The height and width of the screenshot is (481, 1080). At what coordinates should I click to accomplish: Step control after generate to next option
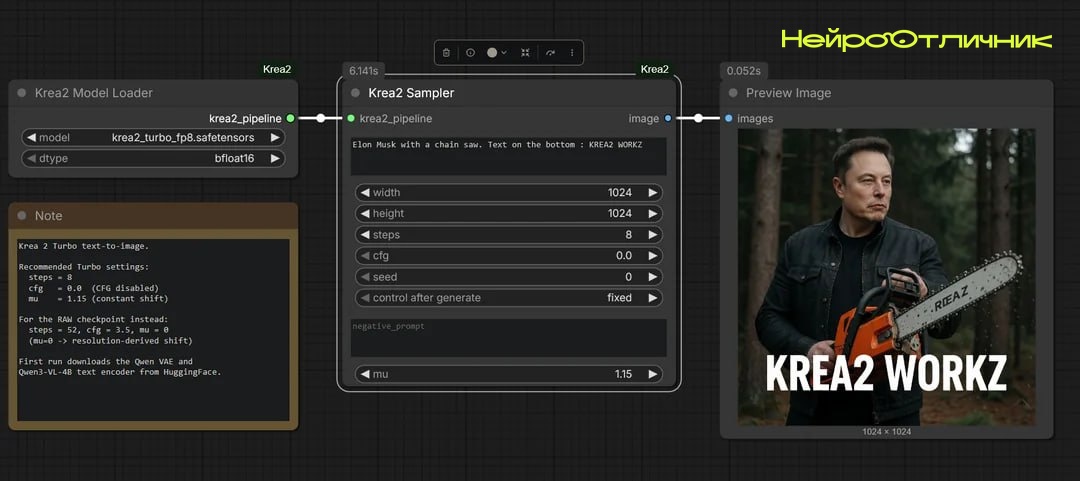(653, 298)
